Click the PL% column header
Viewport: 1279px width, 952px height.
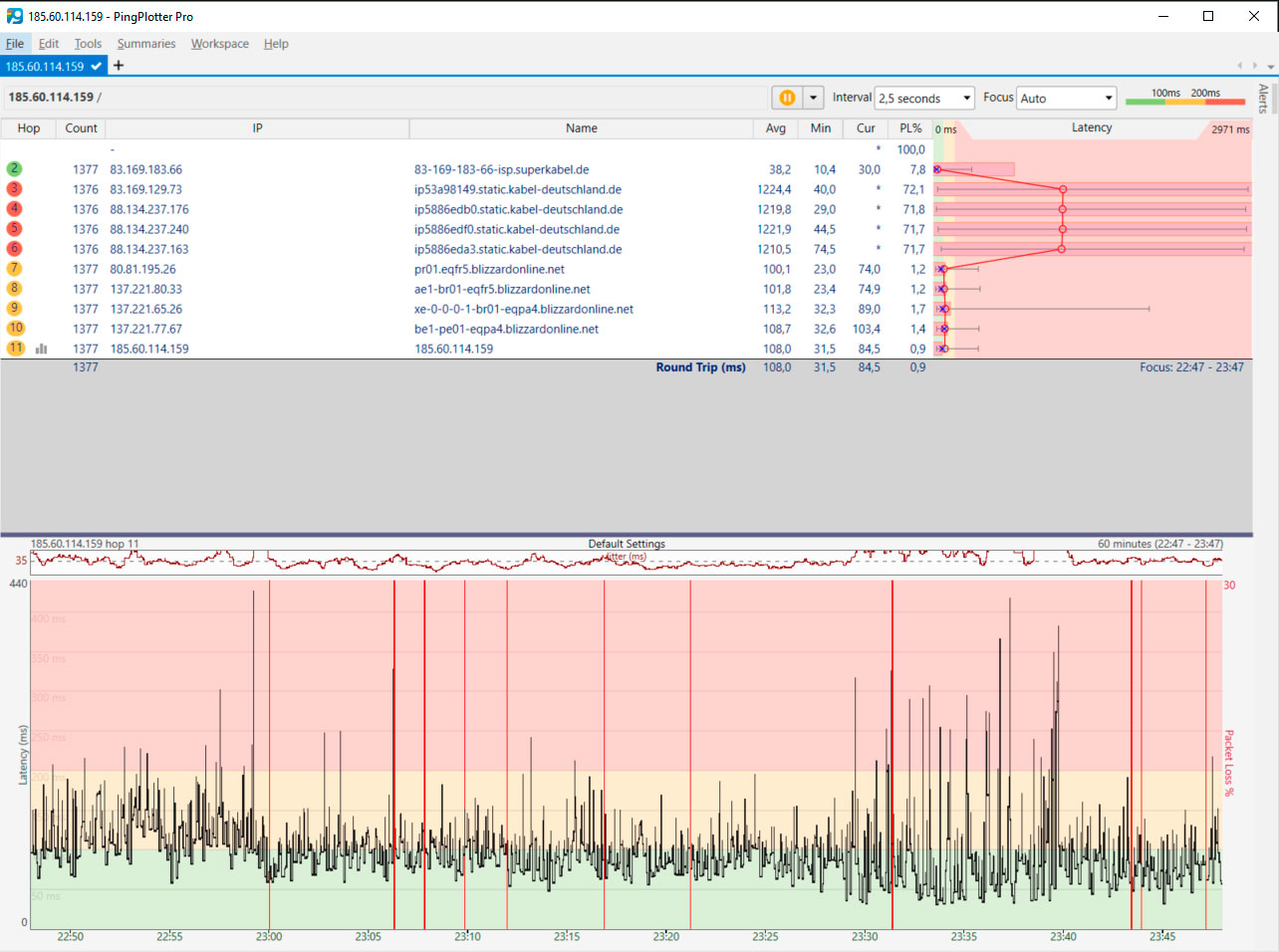[910, 128]
